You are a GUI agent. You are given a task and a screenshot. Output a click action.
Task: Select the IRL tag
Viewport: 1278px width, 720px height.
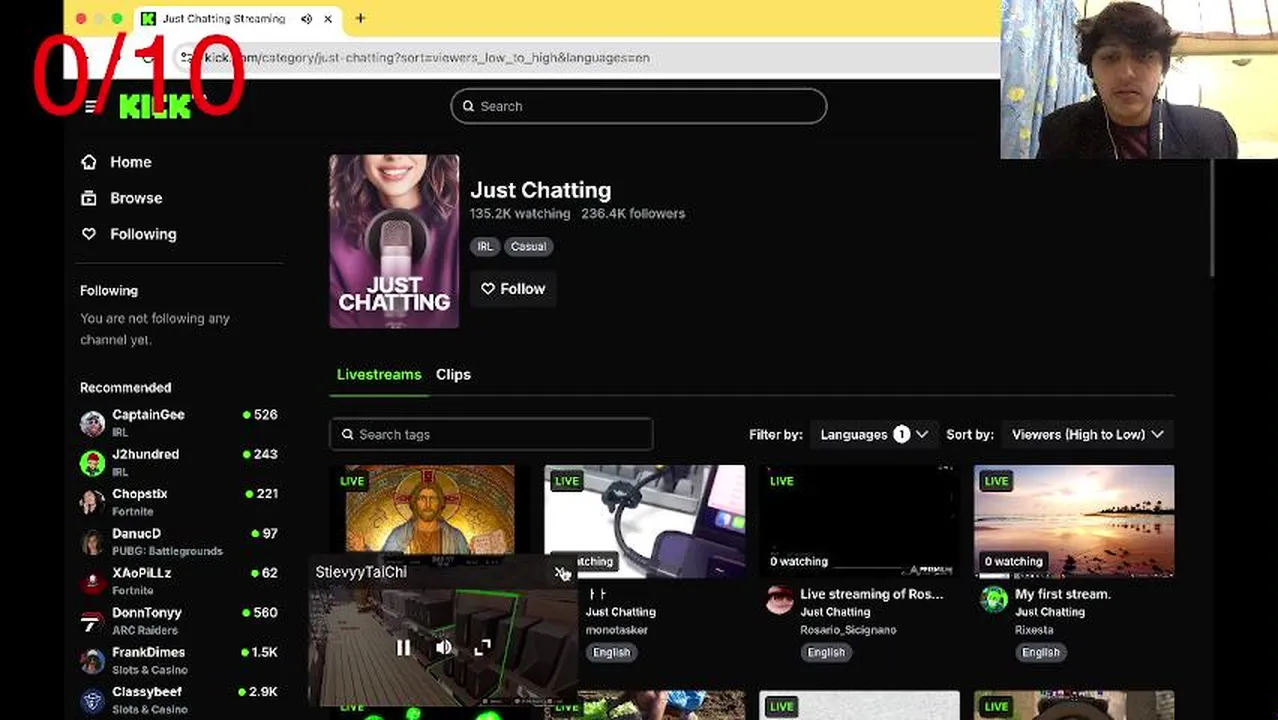click(485, 246)
